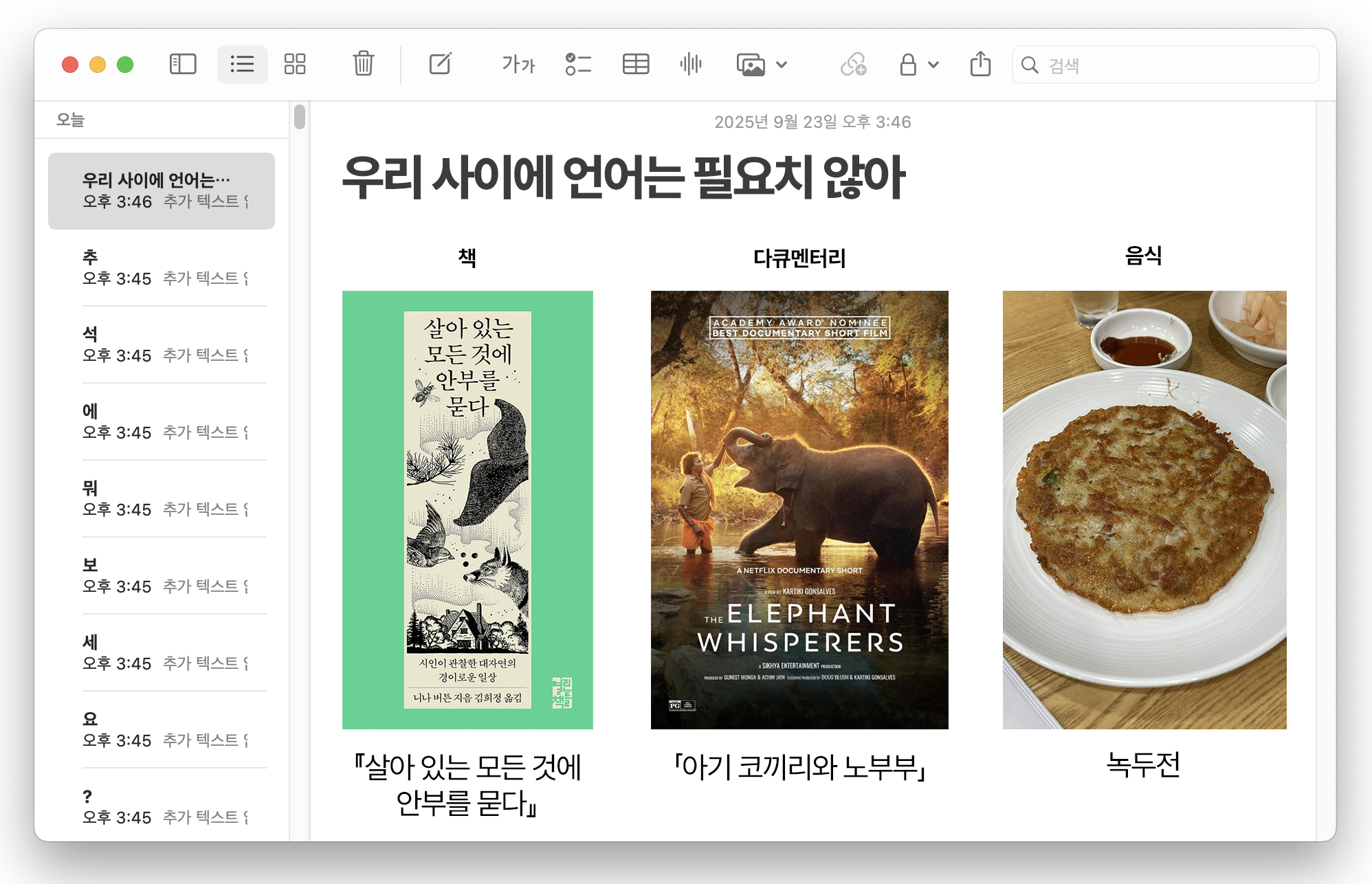Insert a table
Image resolution: width=1372 pixels, height=884 pixels.
[x=636, y=65]
